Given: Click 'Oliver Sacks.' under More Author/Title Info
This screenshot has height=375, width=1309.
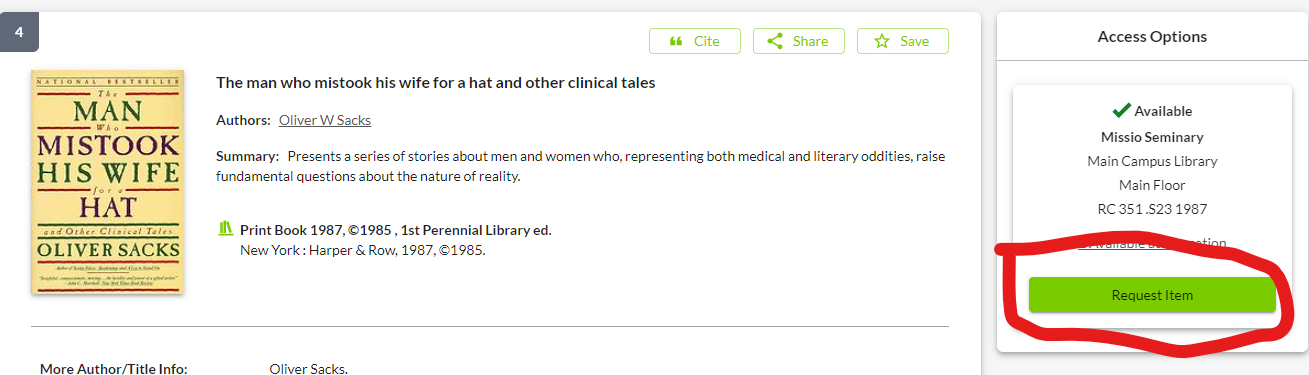Looking at the screenshot, I should pos(309,368).
